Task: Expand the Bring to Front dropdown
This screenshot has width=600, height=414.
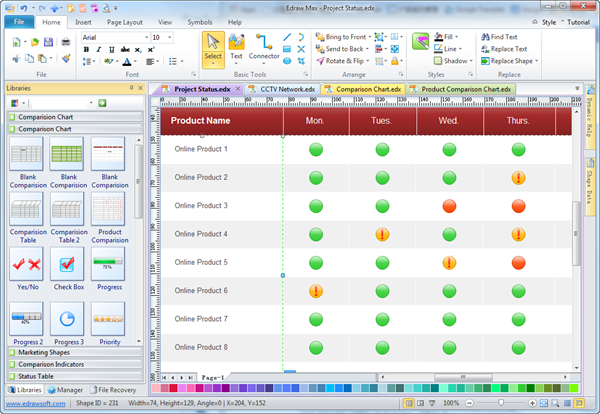Action: [368, 37]
